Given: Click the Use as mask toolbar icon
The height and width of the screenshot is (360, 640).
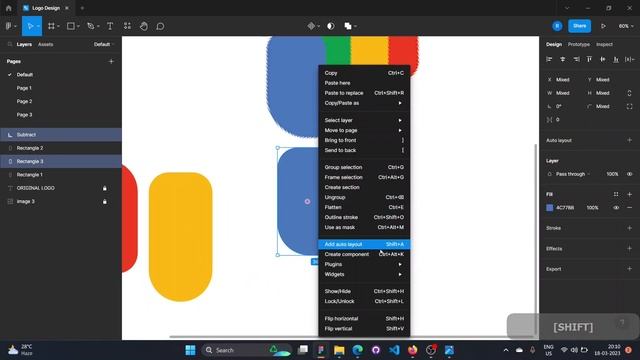Looking at the screenshot, I should click(331, 26).
